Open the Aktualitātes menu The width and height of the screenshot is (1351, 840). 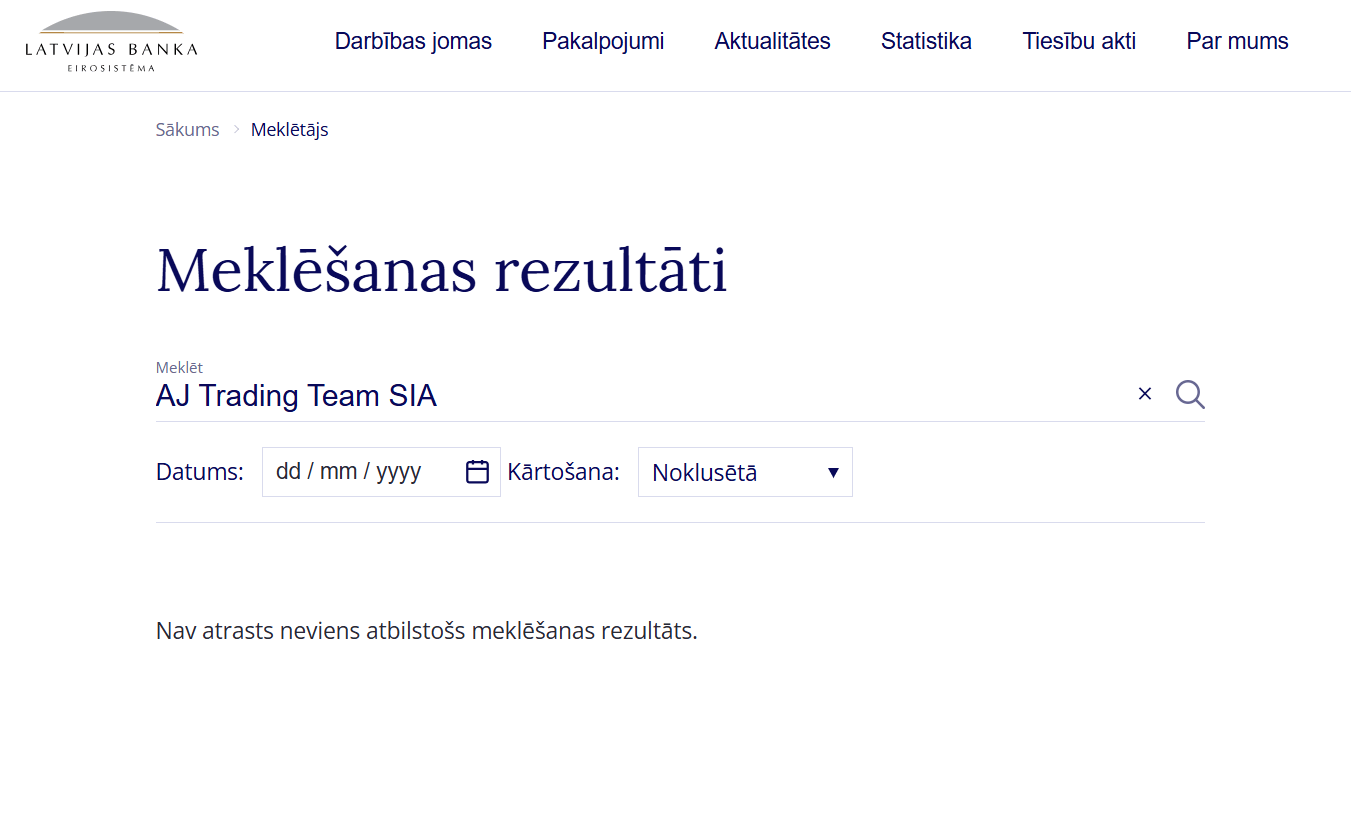[772, 41]
